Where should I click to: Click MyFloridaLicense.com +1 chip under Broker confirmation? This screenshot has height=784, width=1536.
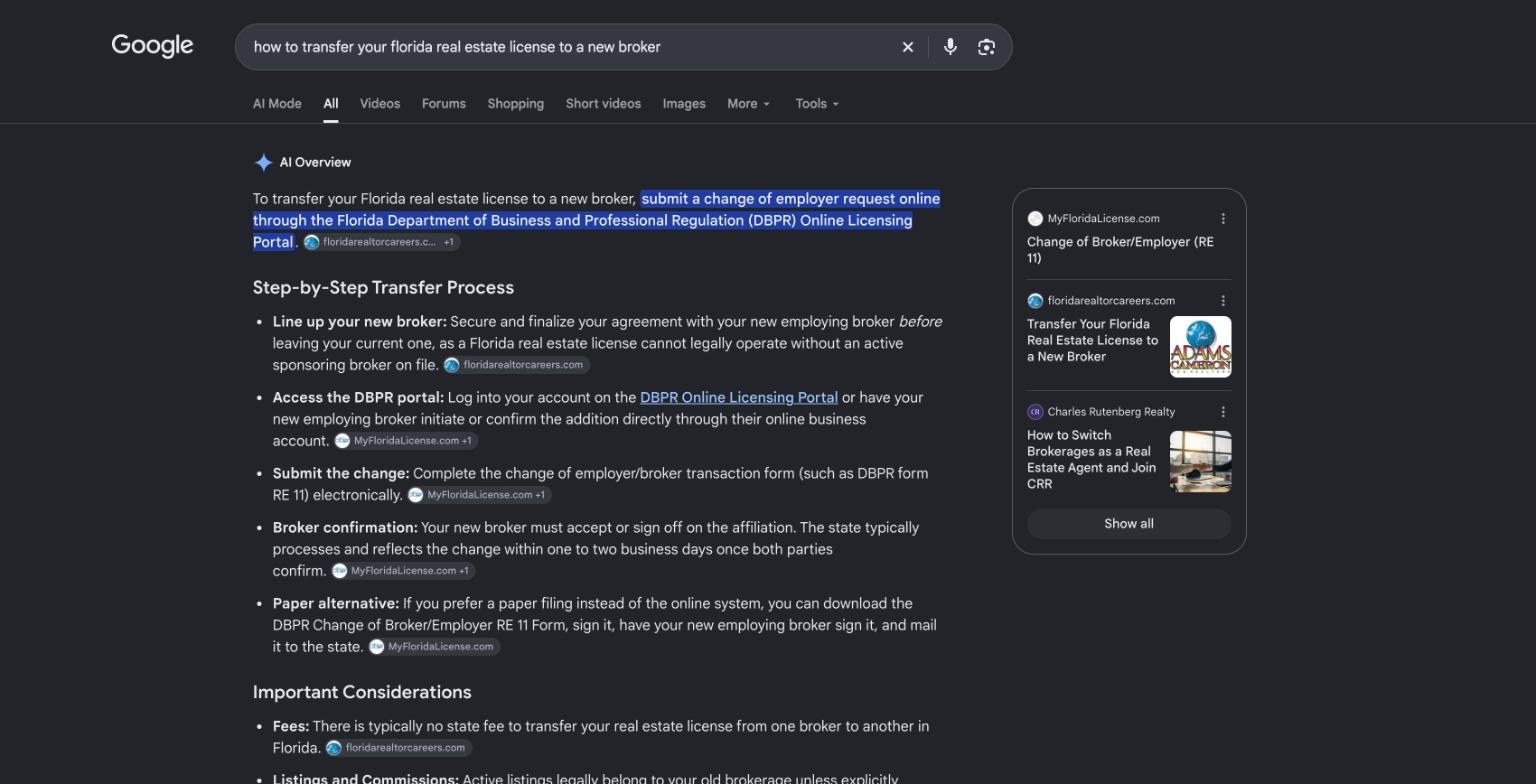(402, 571)
